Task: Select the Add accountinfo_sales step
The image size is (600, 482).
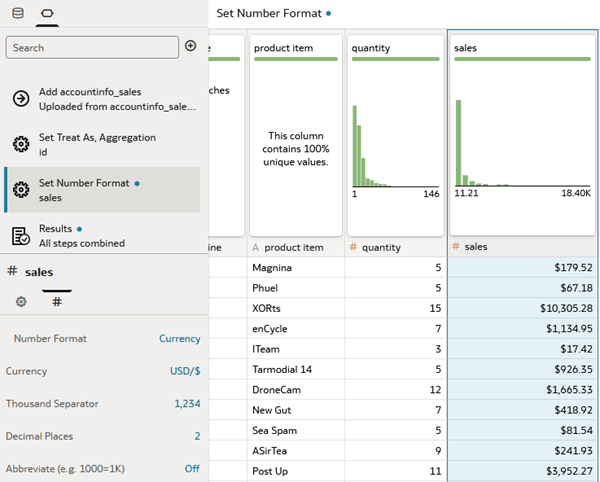Action: pos(110,98)
